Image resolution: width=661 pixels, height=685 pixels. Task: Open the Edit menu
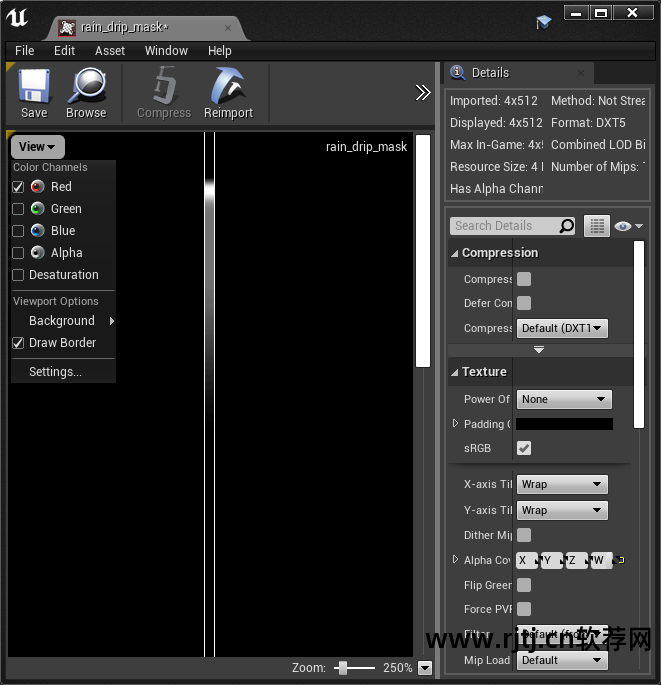click(64, 51)
